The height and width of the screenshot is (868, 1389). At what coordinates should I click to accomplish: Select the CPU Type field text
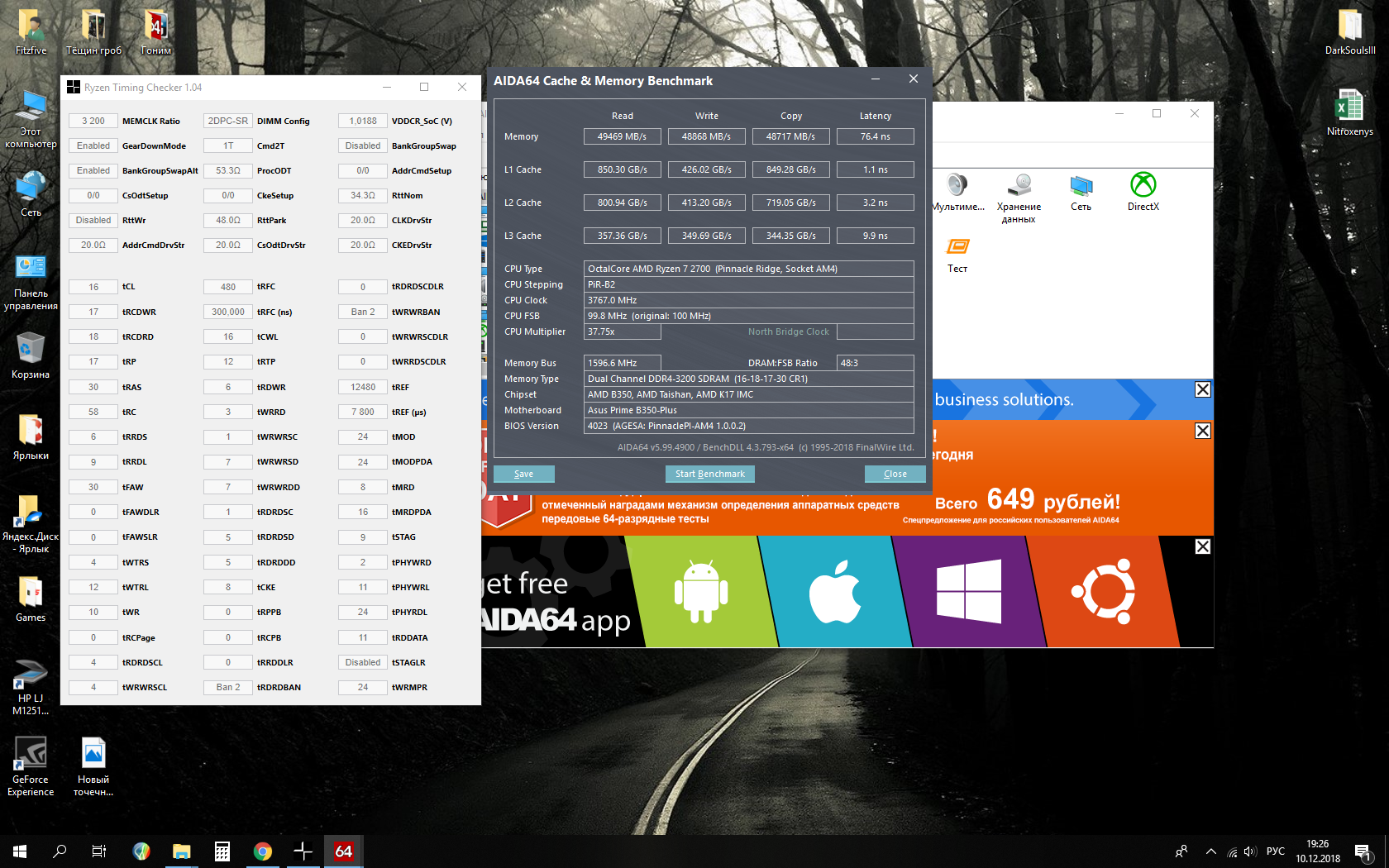[749, 269]
